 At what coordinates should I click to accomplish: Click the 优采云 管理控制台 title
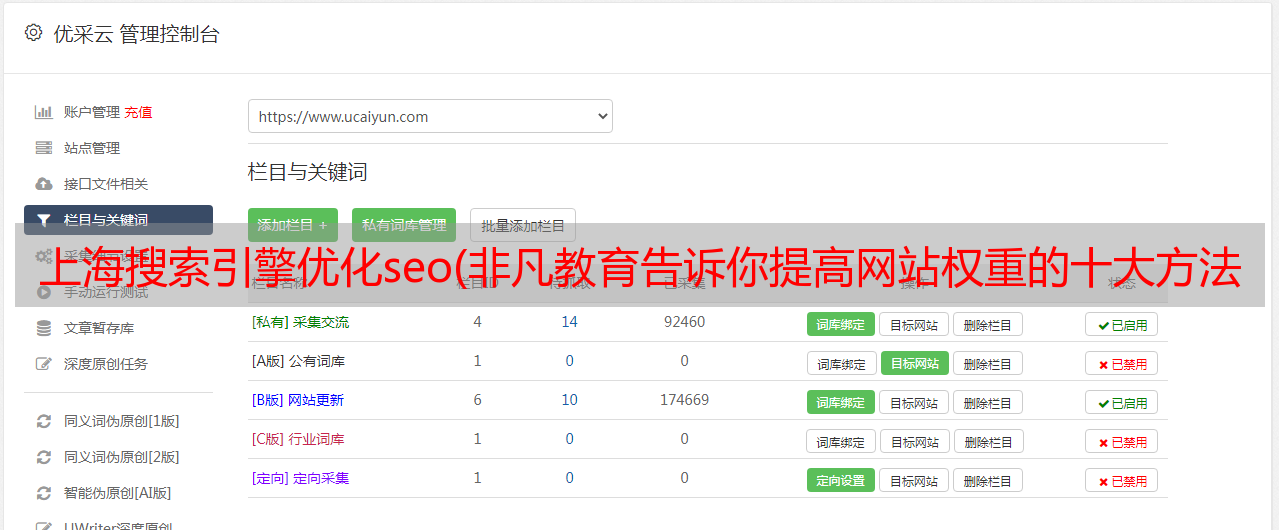tap(136, 34)
